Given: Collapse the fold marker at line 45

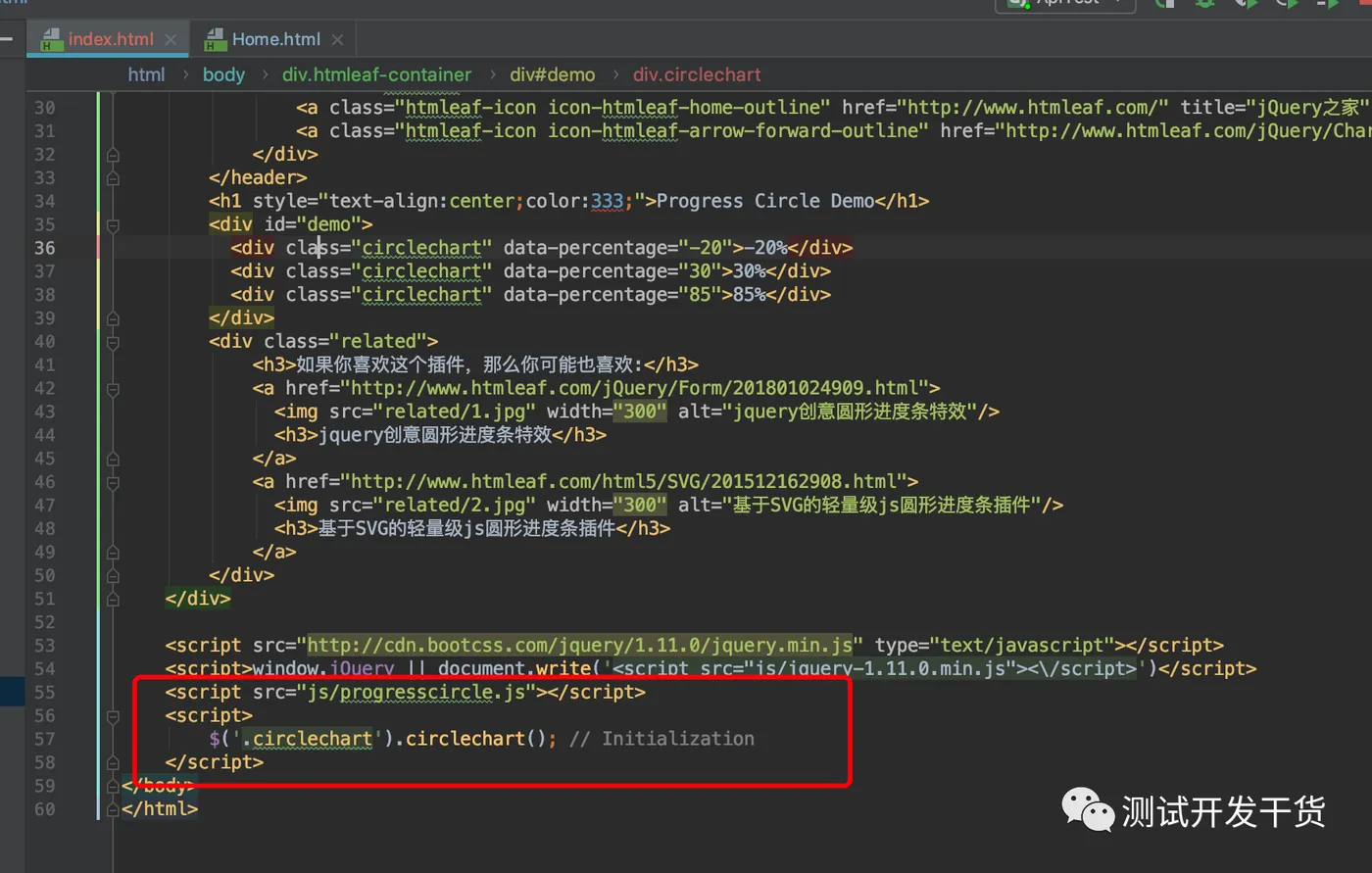Looking at the screenshot, I should (113, 459).
